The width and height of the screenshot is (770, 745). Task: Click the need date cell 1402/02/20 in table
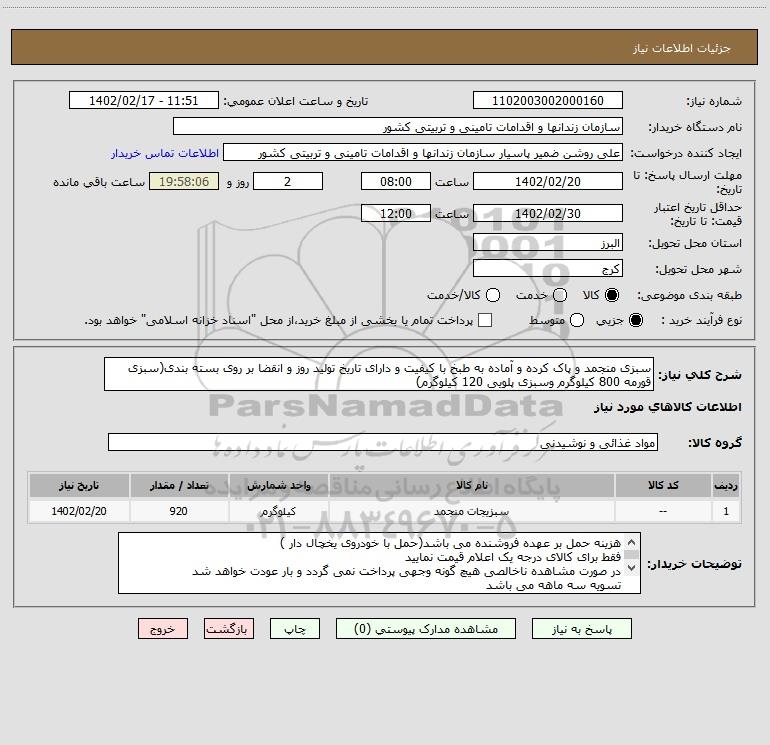79,511
